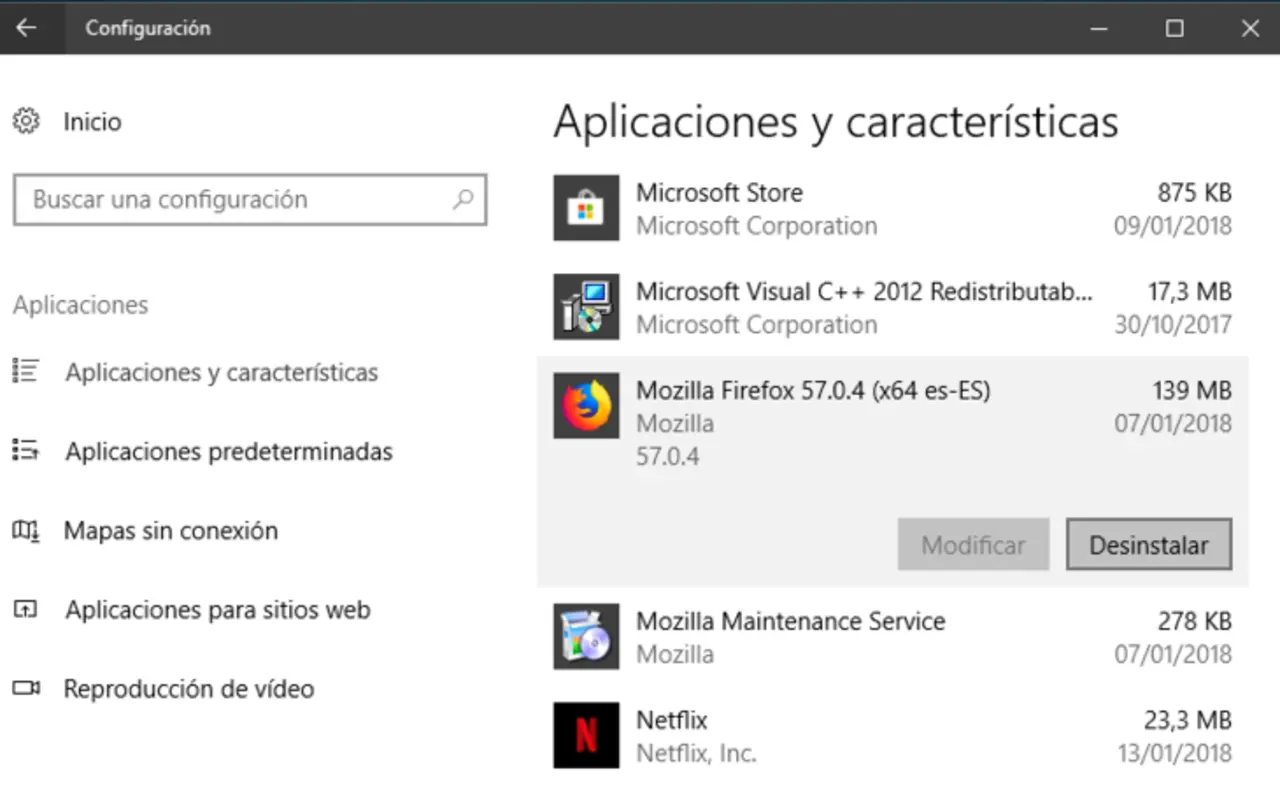Image resolution: width=1280 pixels, height=786 pixels.
Task: Click the Reproducción de vídeo camera icon
Action: pos(25,688)
